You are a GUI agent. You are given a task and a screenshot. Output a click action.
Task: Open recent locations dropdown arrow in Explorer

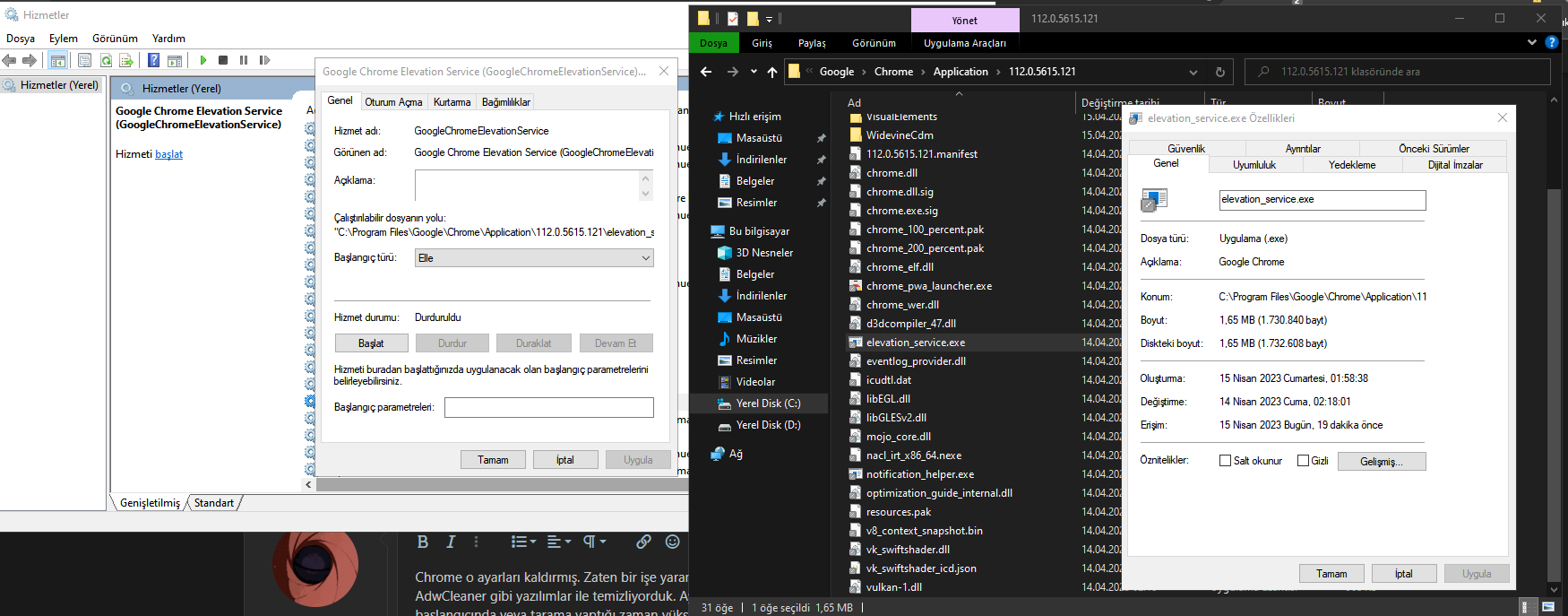click(x=754, y=72)
